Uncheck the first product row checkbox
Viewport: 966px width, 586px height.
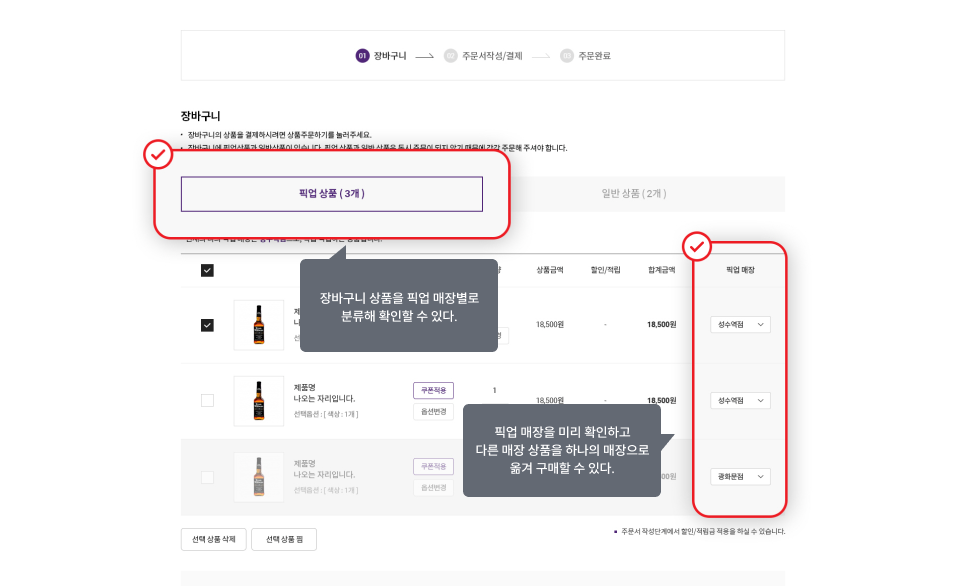(x=207, y=325)
